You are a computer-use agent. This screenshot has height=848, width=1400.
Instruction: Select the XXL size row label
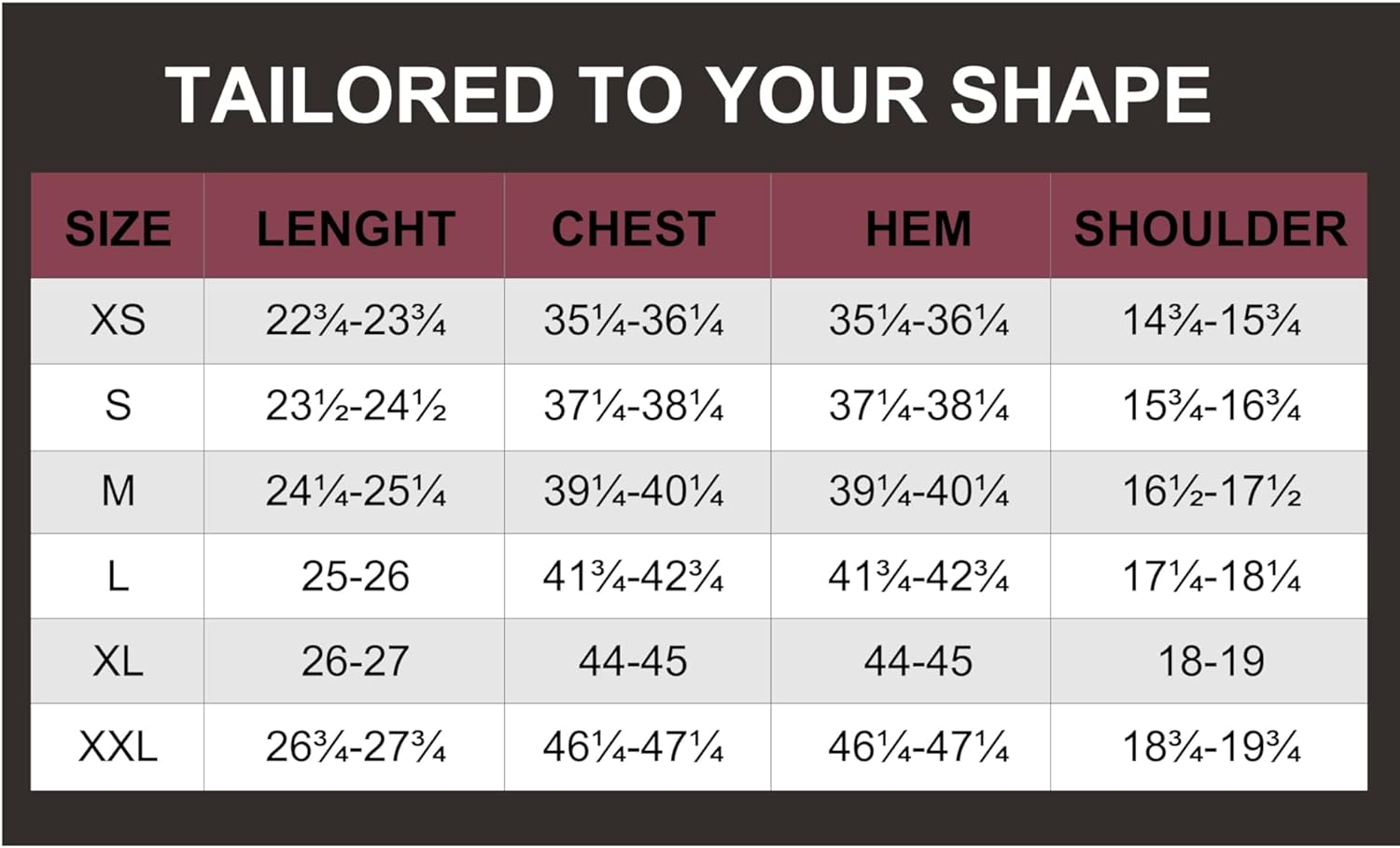coord(118,746)
